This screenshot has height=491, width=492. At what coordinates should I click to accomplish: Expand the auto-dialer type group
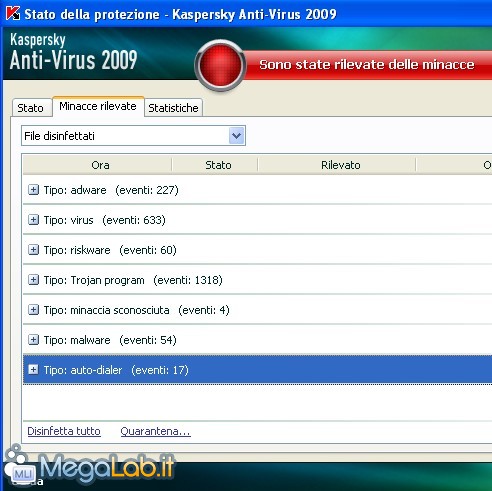pyautogui.click(x=33, y=370)
